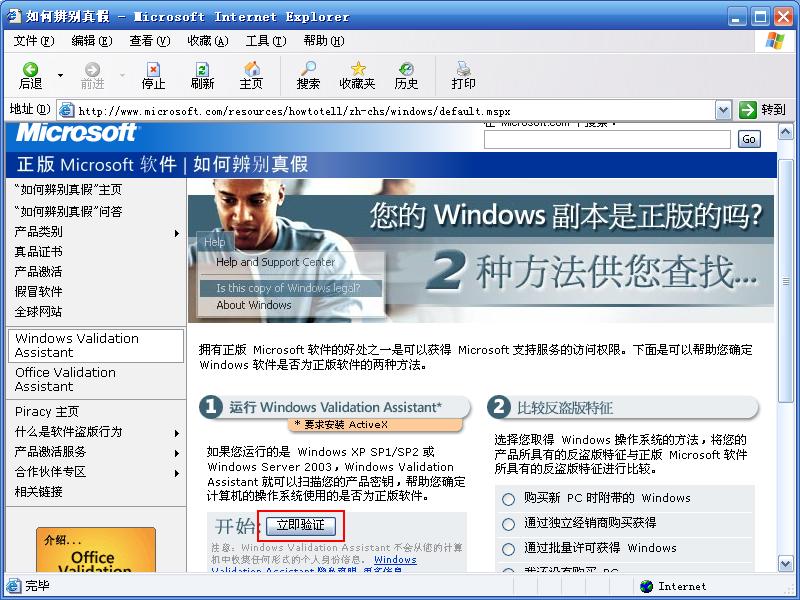Expand the 产品激活服务 submenu arrow

[x=177, y=453]
